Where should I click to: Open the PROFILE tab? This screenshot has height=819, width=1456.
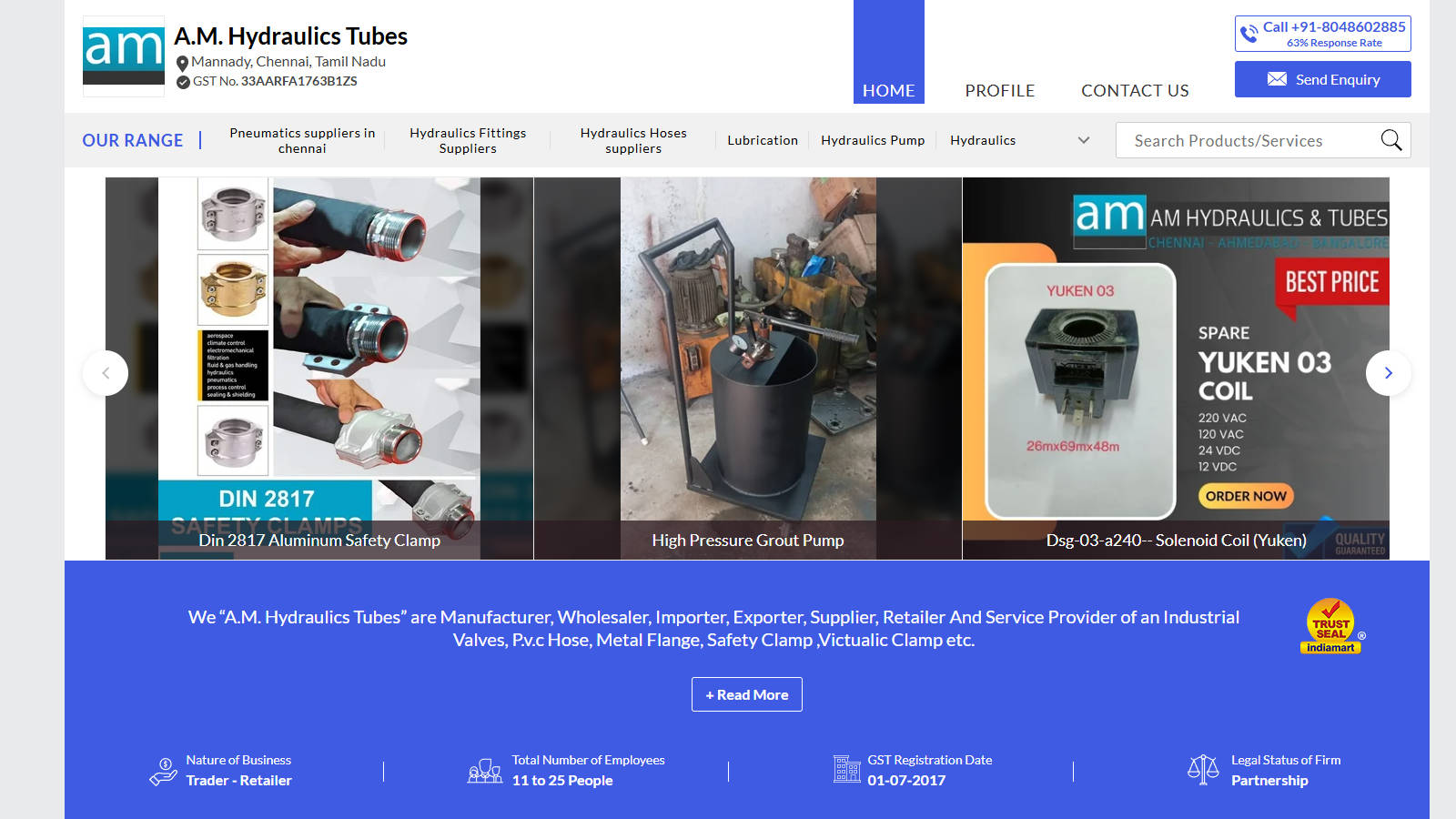(999, 90)
